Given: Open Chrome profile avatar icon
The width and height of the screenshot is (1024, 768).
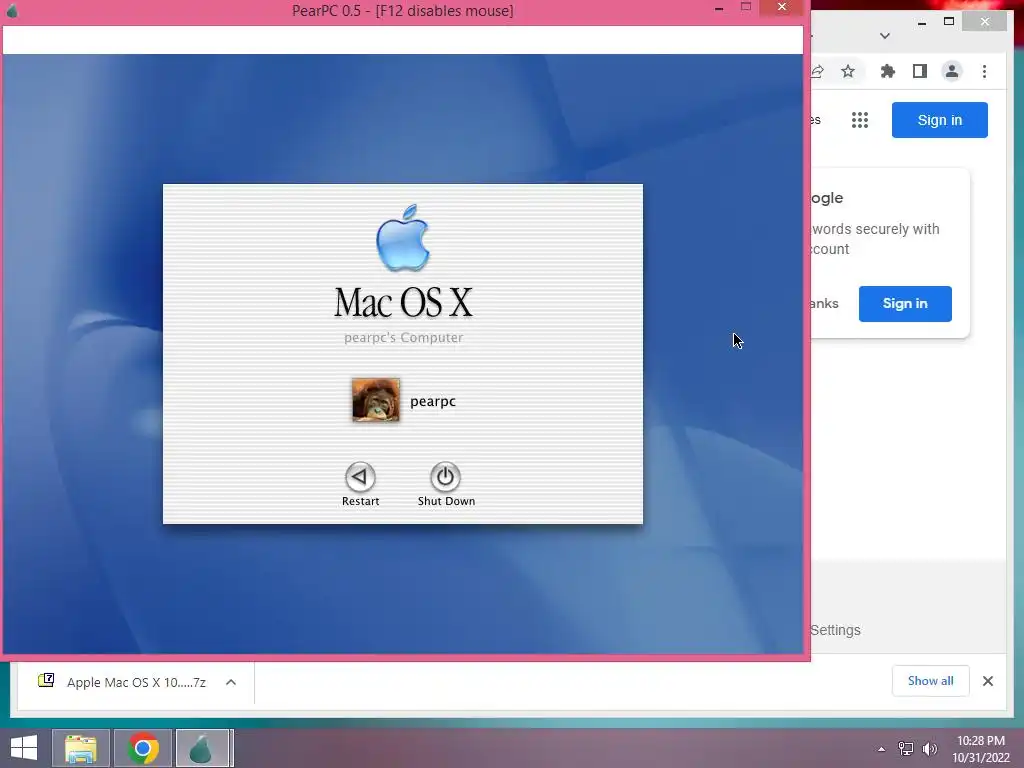Looking at the screenshot, I should [952, 71].
